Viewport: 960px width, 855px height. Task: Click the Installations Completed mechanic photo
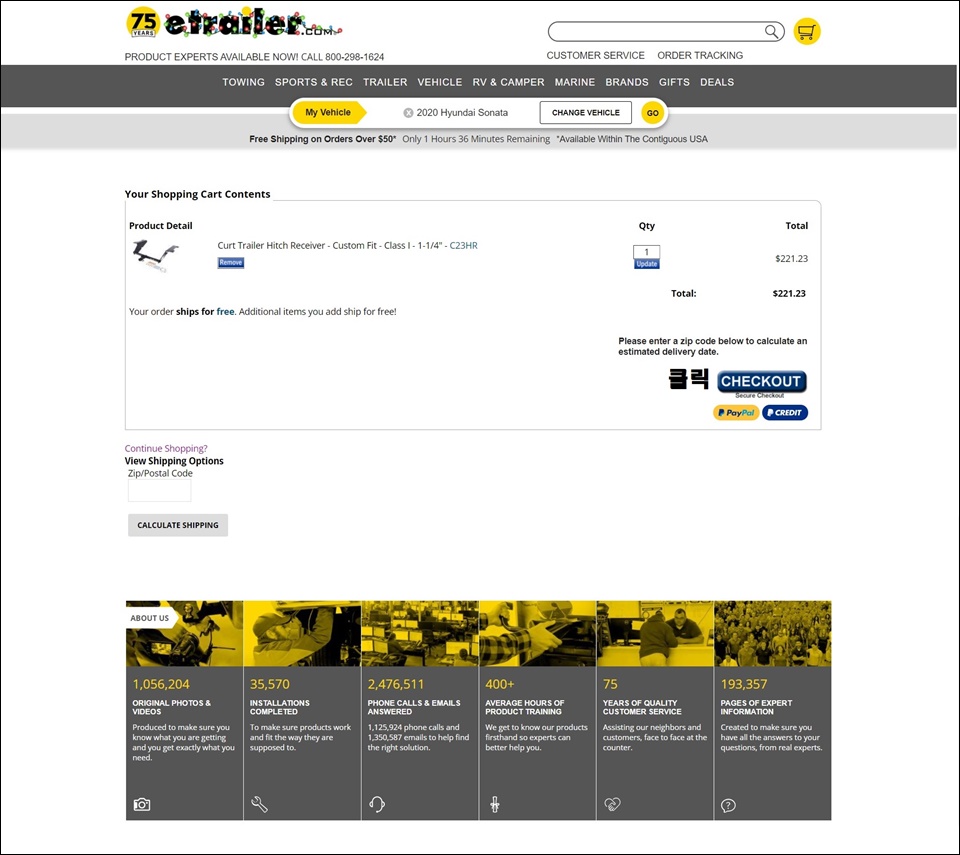(x=302, y=633)
